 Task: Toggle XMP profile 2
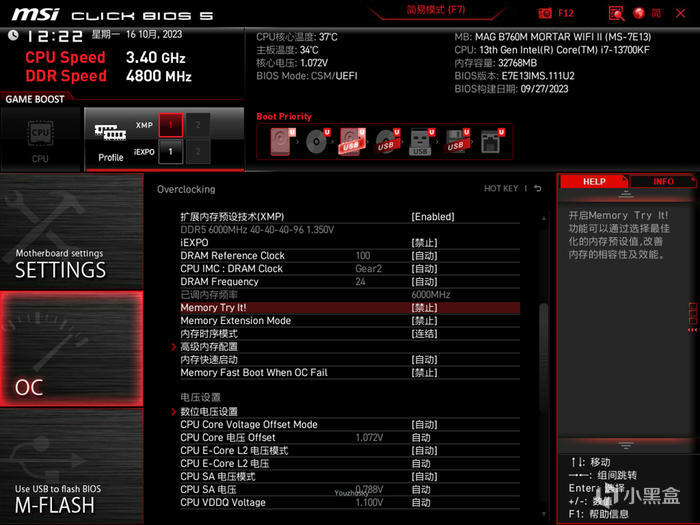[x=198, y=125]
